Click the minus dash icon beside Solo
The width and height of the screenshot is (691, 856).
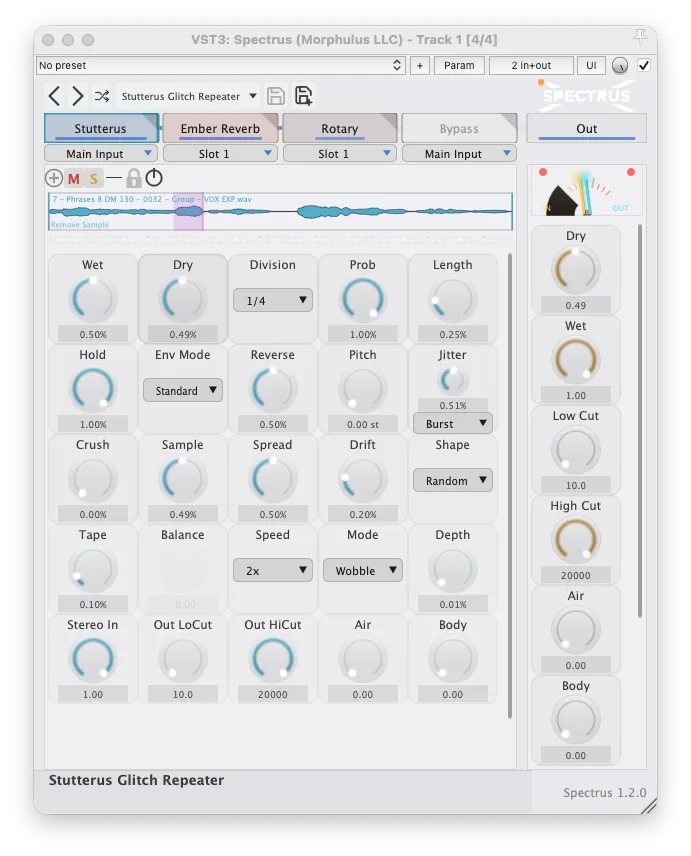click(x=114, y=178)
